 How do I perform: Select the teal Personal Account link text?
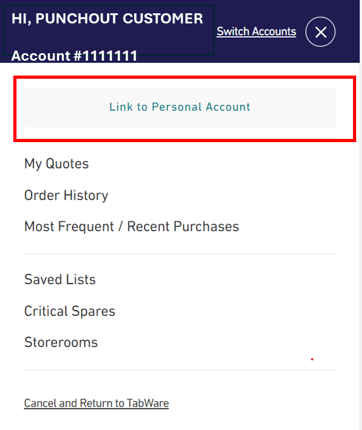point(180,107)
